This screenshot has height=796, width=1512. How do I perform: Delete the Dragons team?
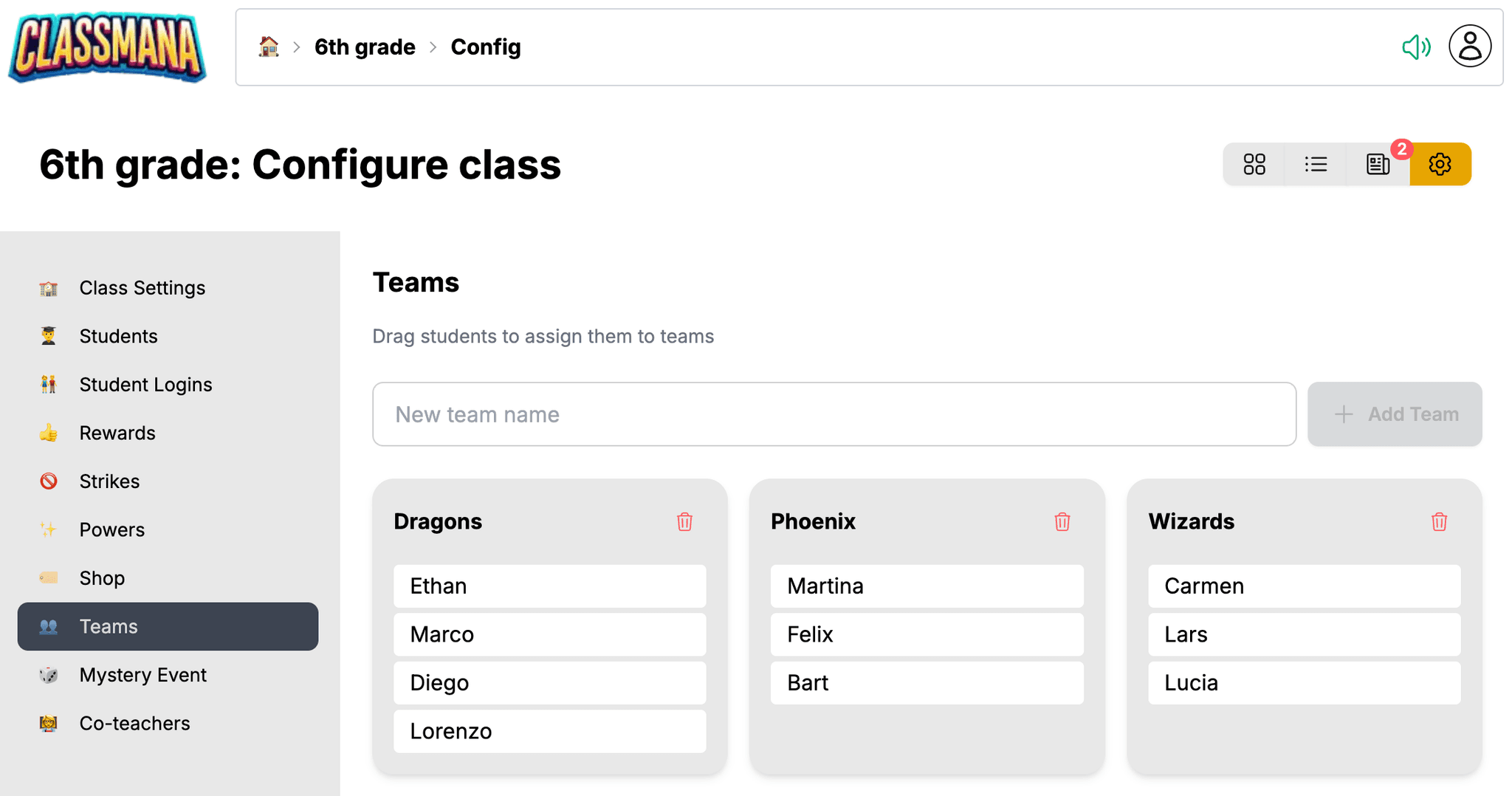coord(684,522)
